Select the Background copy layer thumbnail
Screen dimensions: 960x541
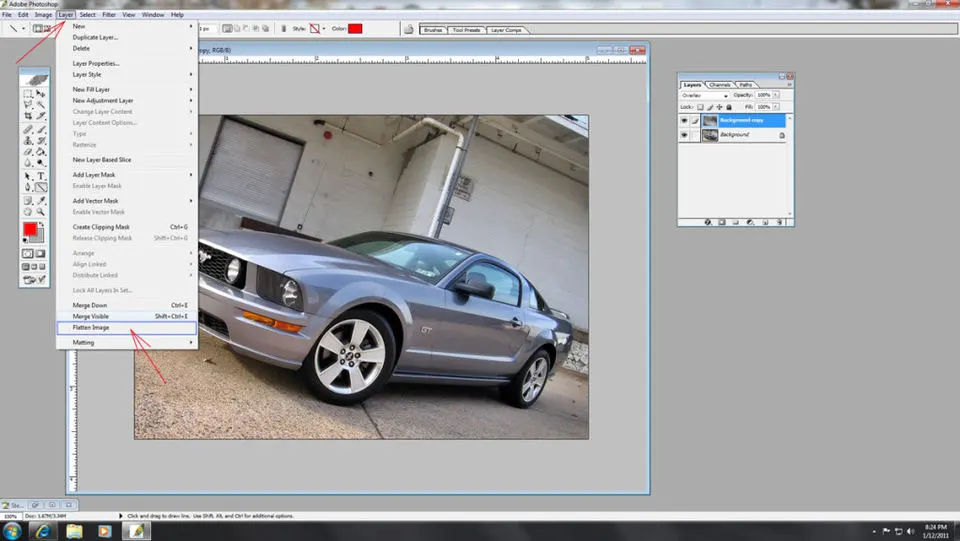tap(710, 121)
